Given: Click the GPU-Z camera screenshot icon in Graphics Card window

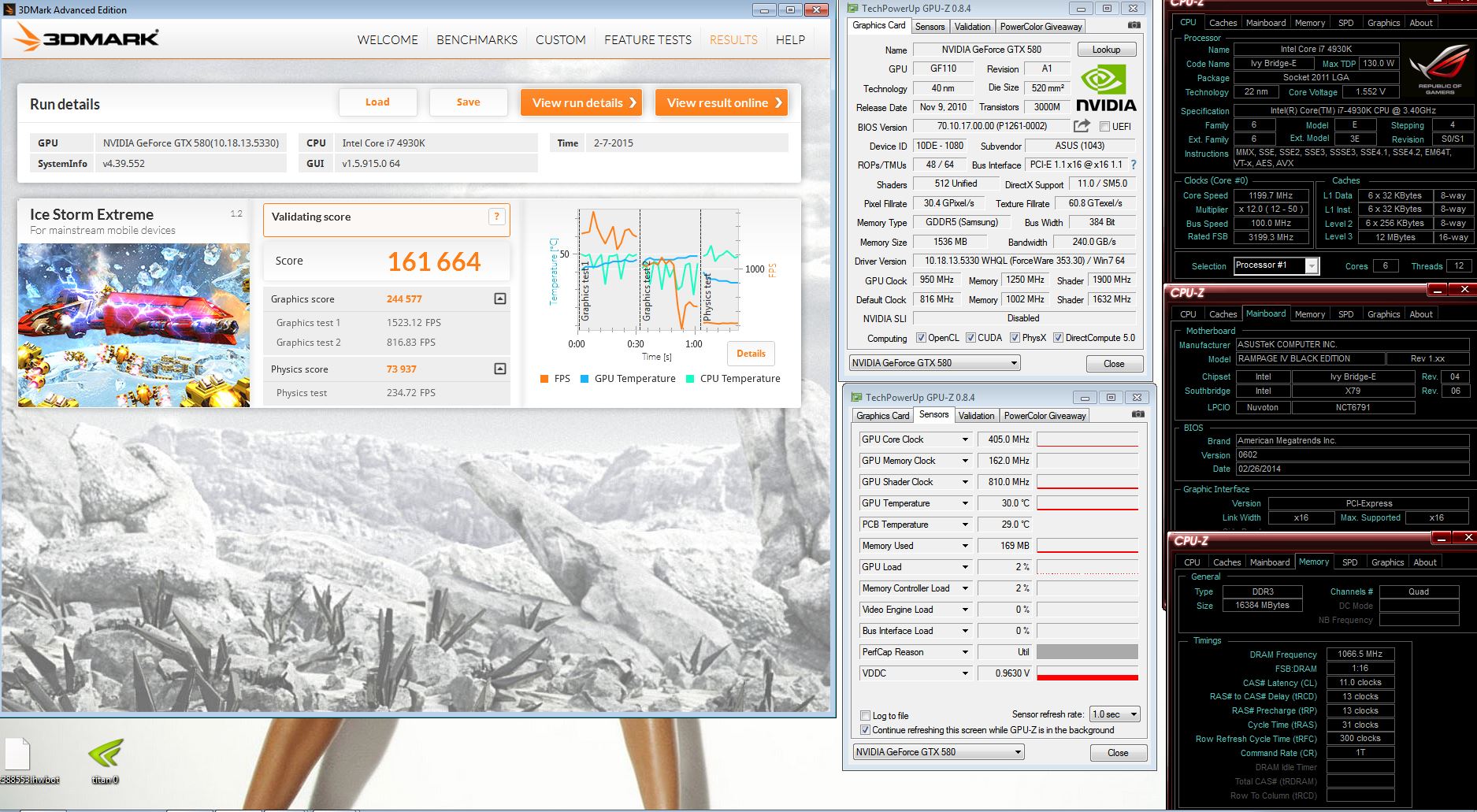Looking at the screenshot, I should [x=1134, y=25].
